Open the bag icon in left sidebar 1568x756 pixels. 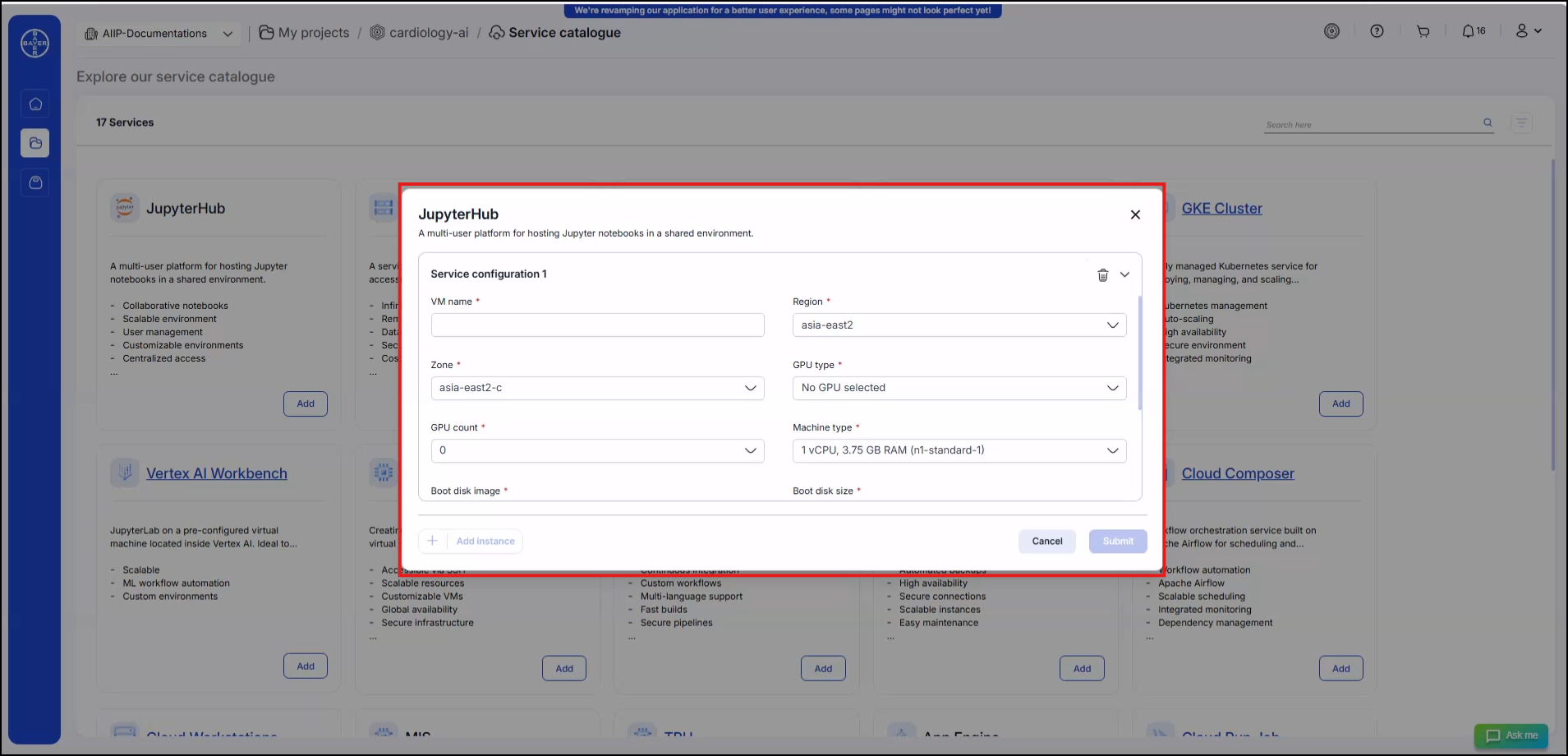pos(35,182)
